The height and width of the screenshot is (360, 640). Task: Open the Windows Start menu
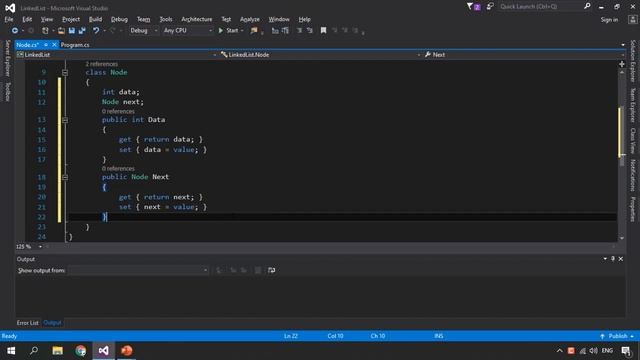tap(11, 351)
